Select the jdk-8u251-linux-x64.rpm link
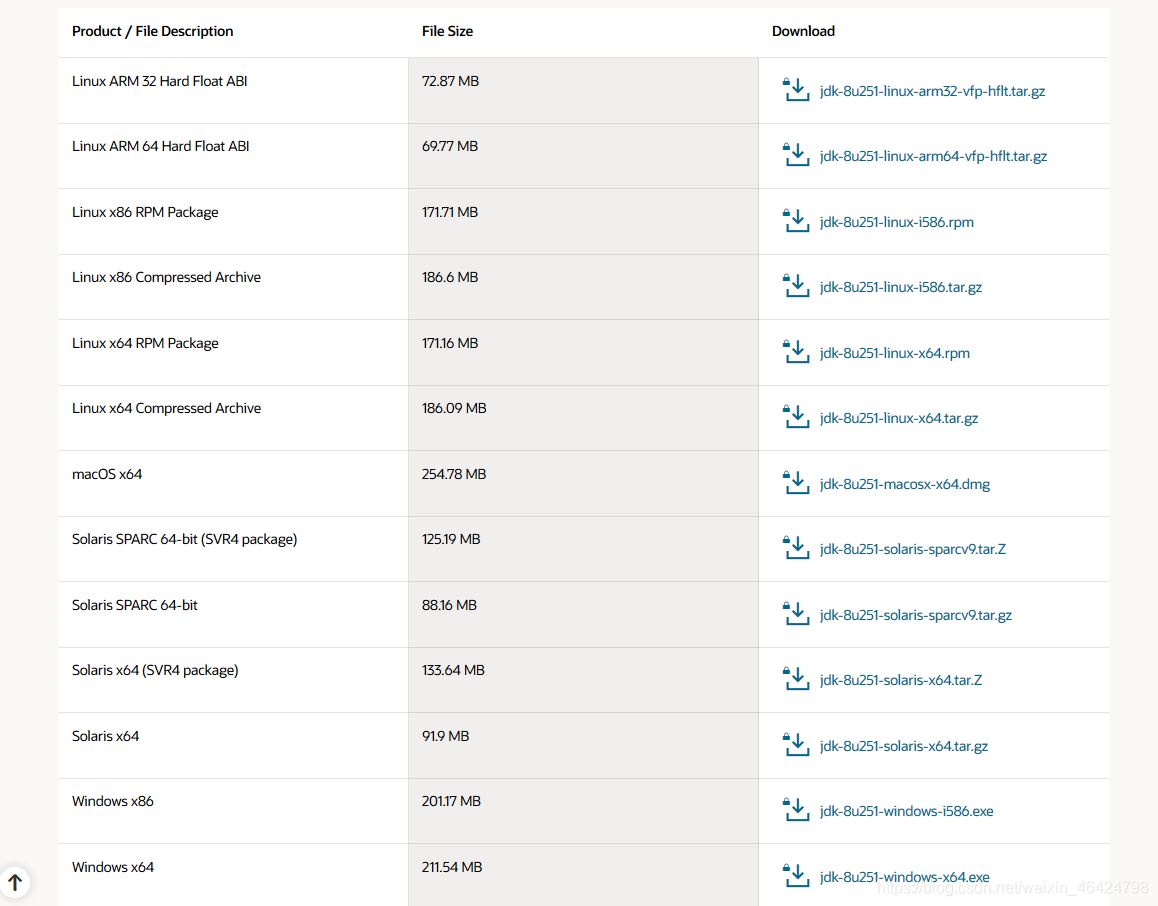The image size is (1158, 906). (894, 354)
